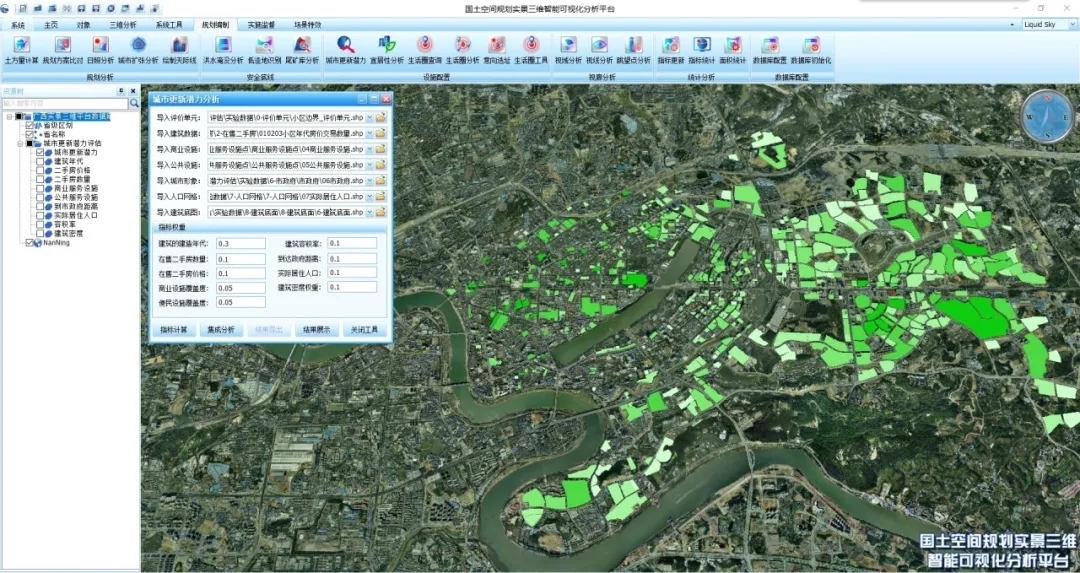Uncheck the 城市更新潜力 layer in the tree

coord(40,152)
